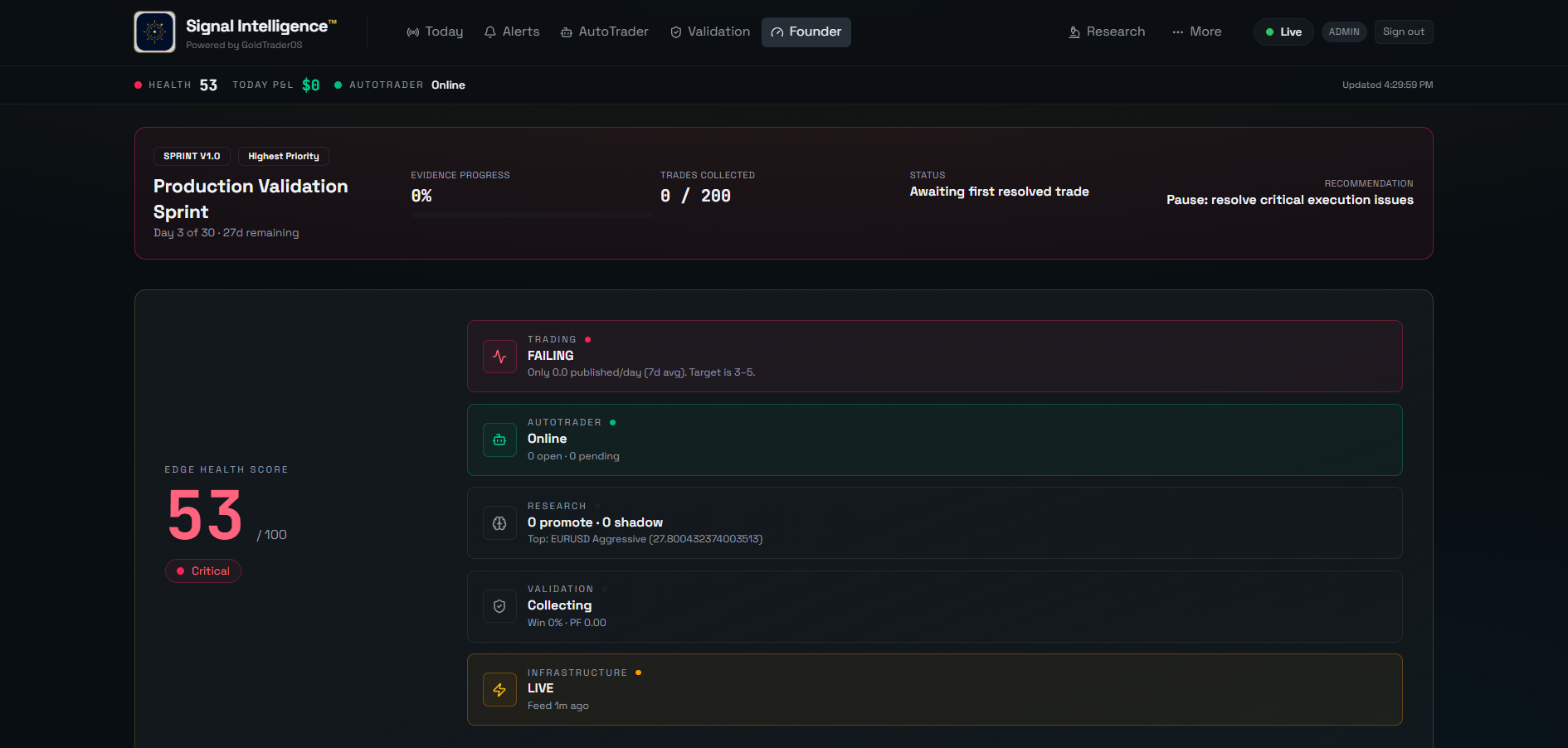The width and height of the screenshot is (1568, 748).
Task: Click 'Day 3 of 30 · 27d remaining' text
Action: point(226,233)
